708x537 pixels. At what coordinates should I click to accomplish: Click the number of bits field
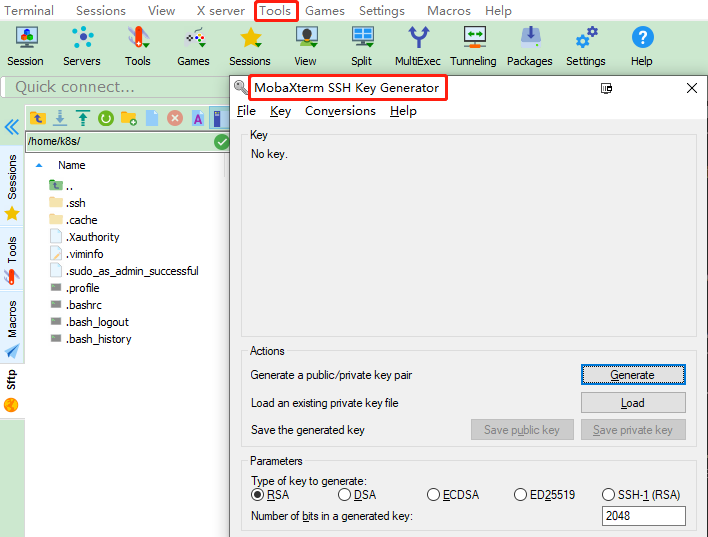coord(643,516)
